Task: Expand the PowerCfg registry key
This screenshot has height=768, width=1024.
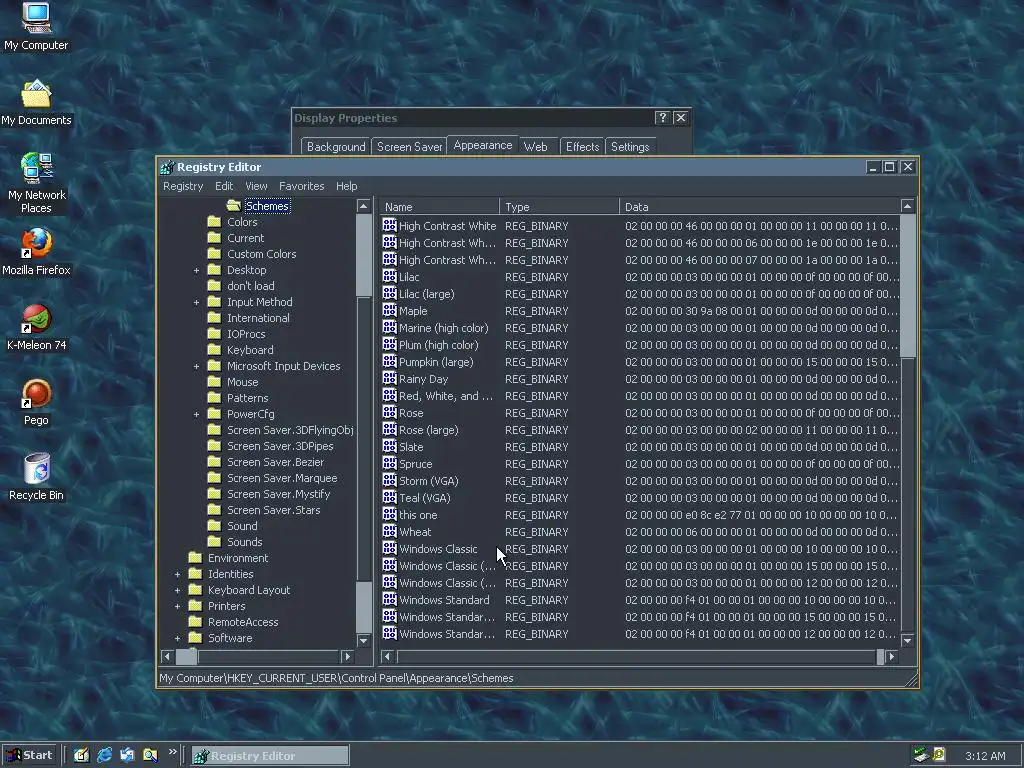Action: (x=197, y=414)
